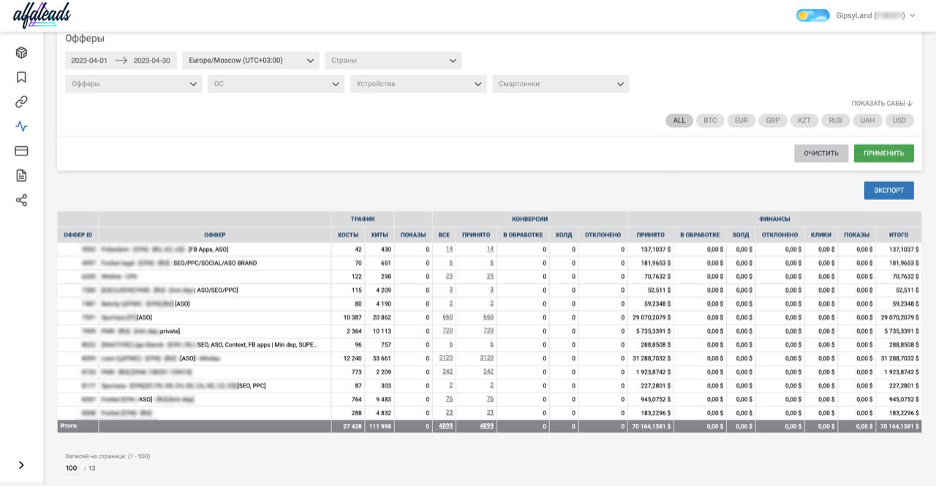Click hits value 53 661

381,358
